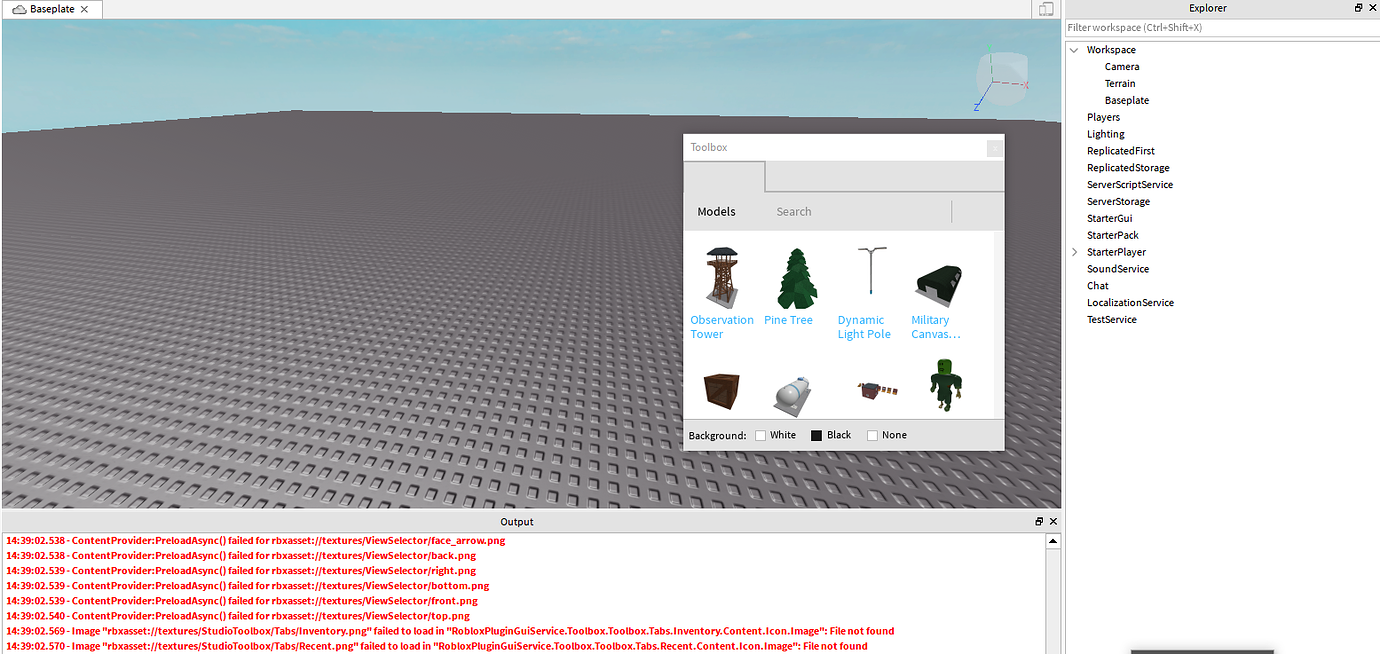Select the white tank model thumbnail
This screenshot has width=1380, height=654.
[x=794, y=395]
